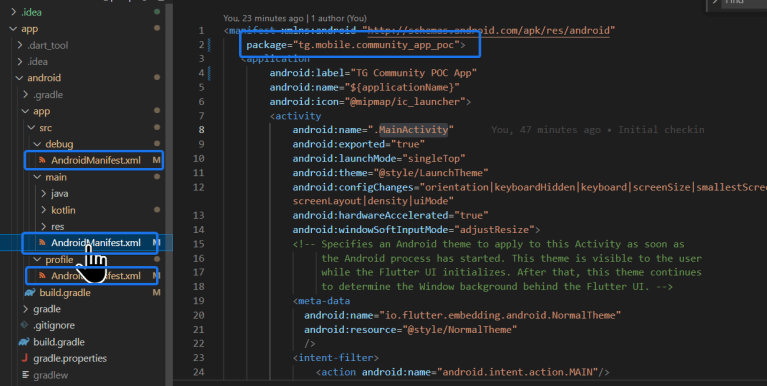Expand the .dart_tool folder chevron
The height and width of the screenshot is (386, 767).
(x=20, y=45)
